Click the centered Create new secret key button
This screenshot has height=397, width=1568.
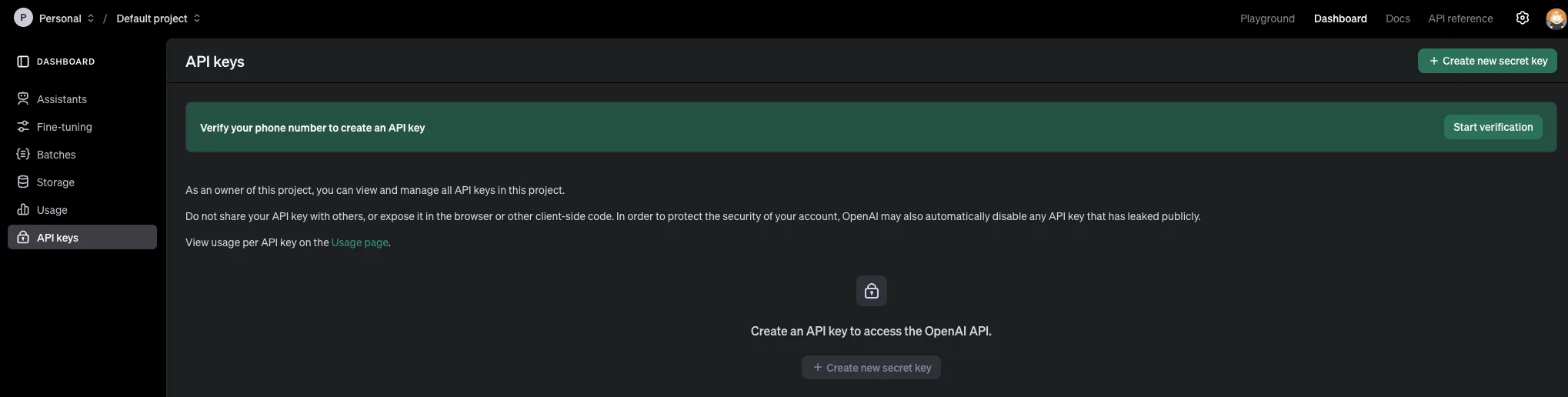(871, 368)
